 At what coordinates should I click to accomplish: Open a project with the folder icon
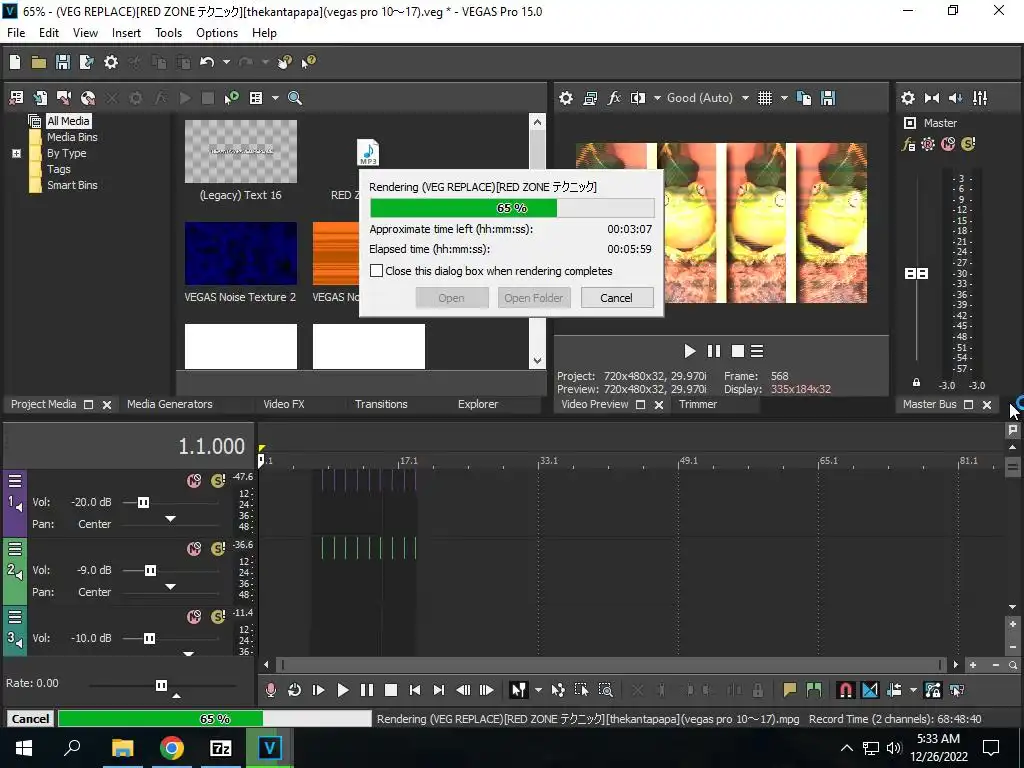[x=39, y=62]
